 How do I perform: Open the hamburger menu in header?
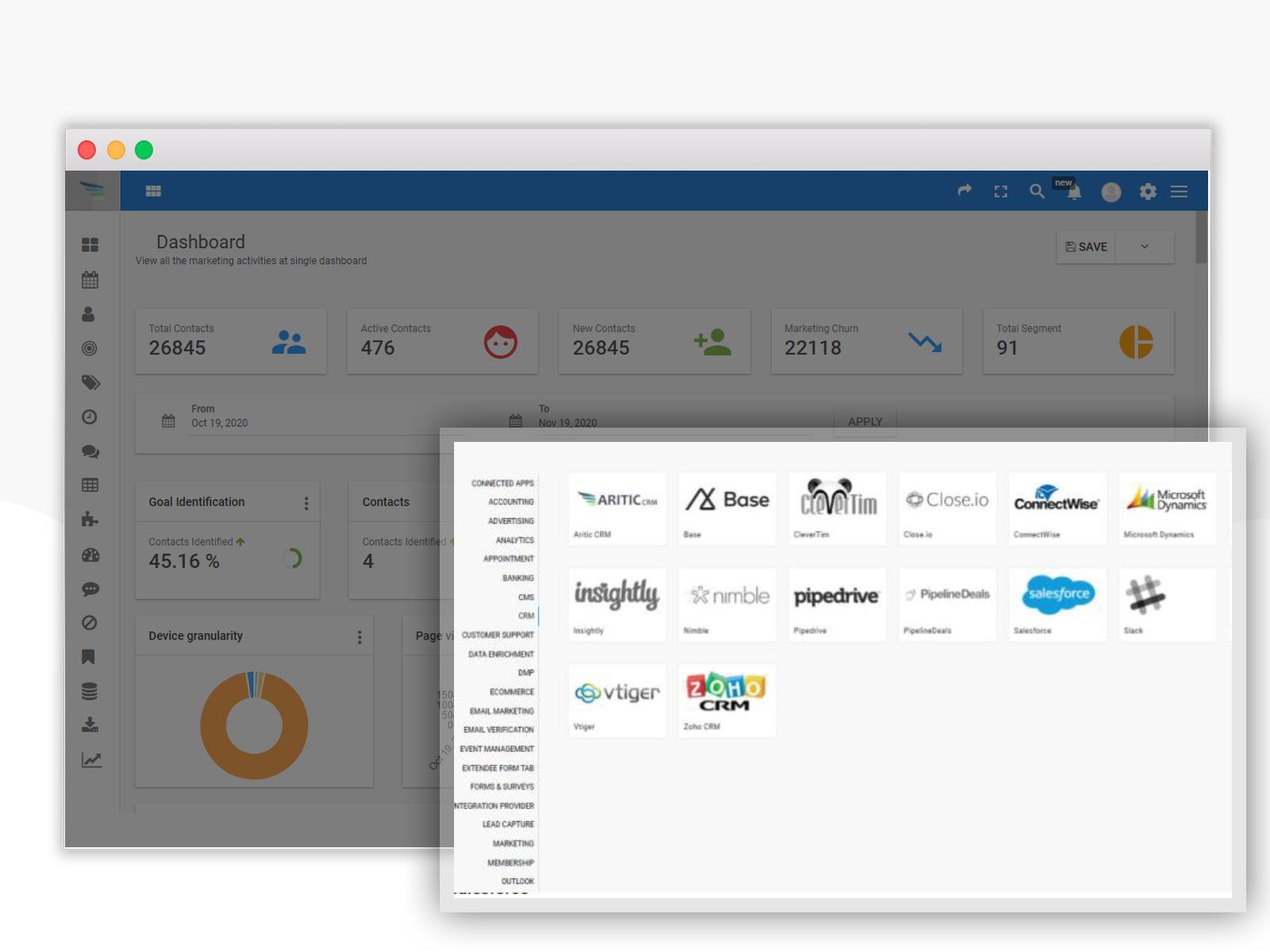[1180, 191]
